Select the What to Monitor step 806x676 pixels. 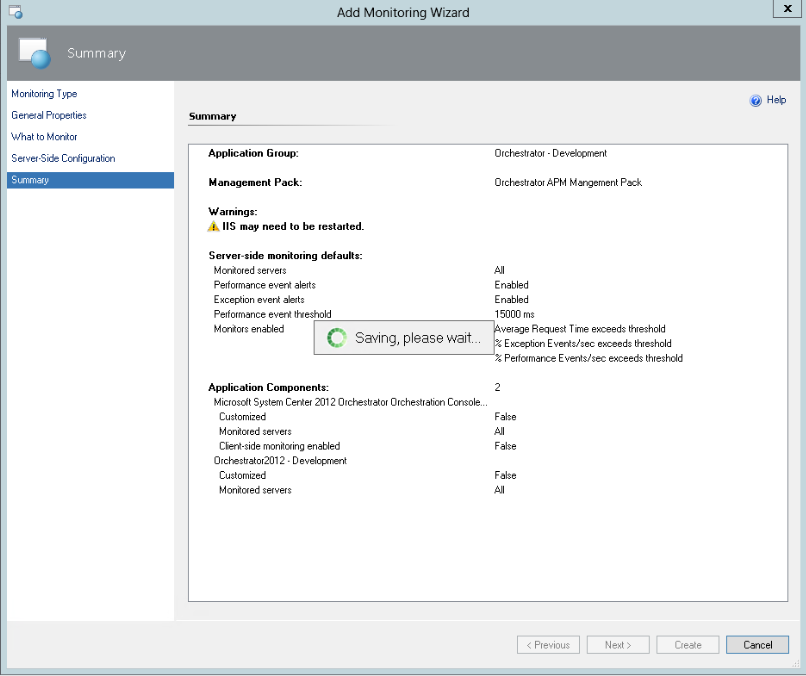point(44,137)
